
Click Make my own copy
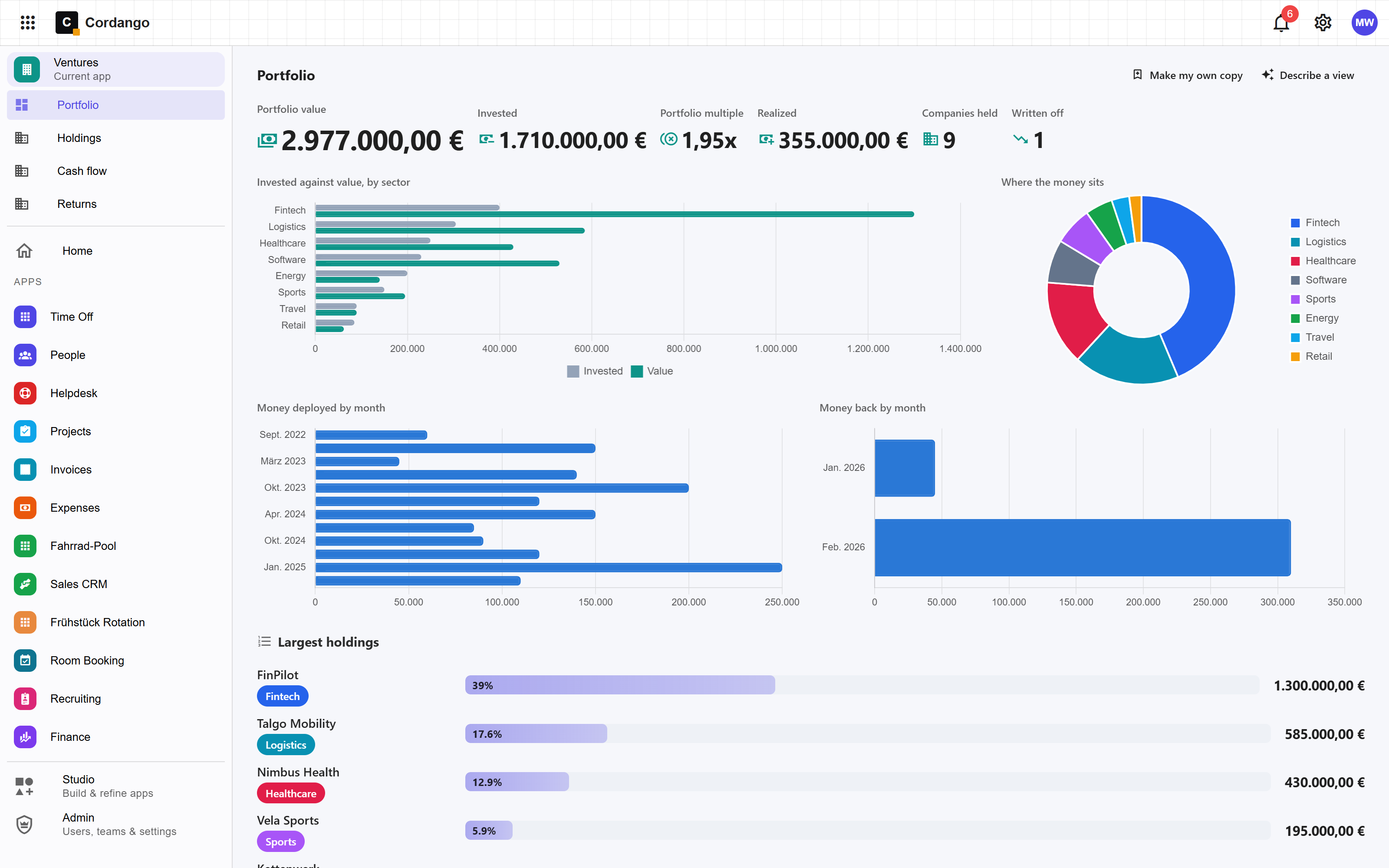1187,75
